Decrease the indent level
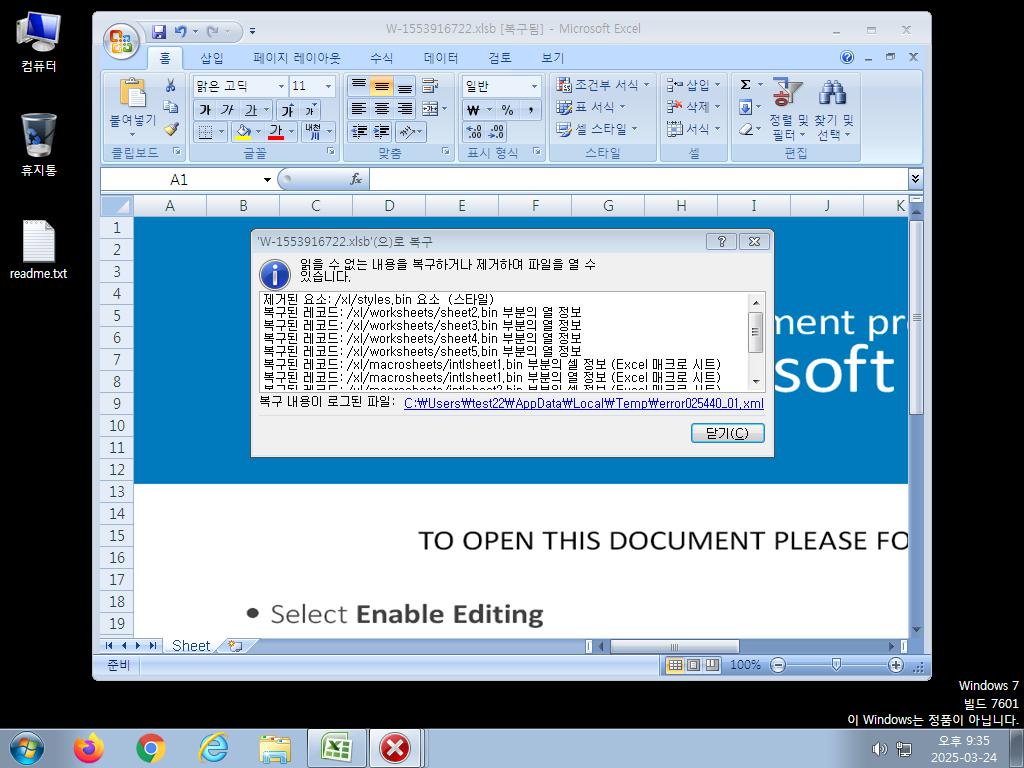The height and width of the screenshot is (768, 1024). (359, 132)
